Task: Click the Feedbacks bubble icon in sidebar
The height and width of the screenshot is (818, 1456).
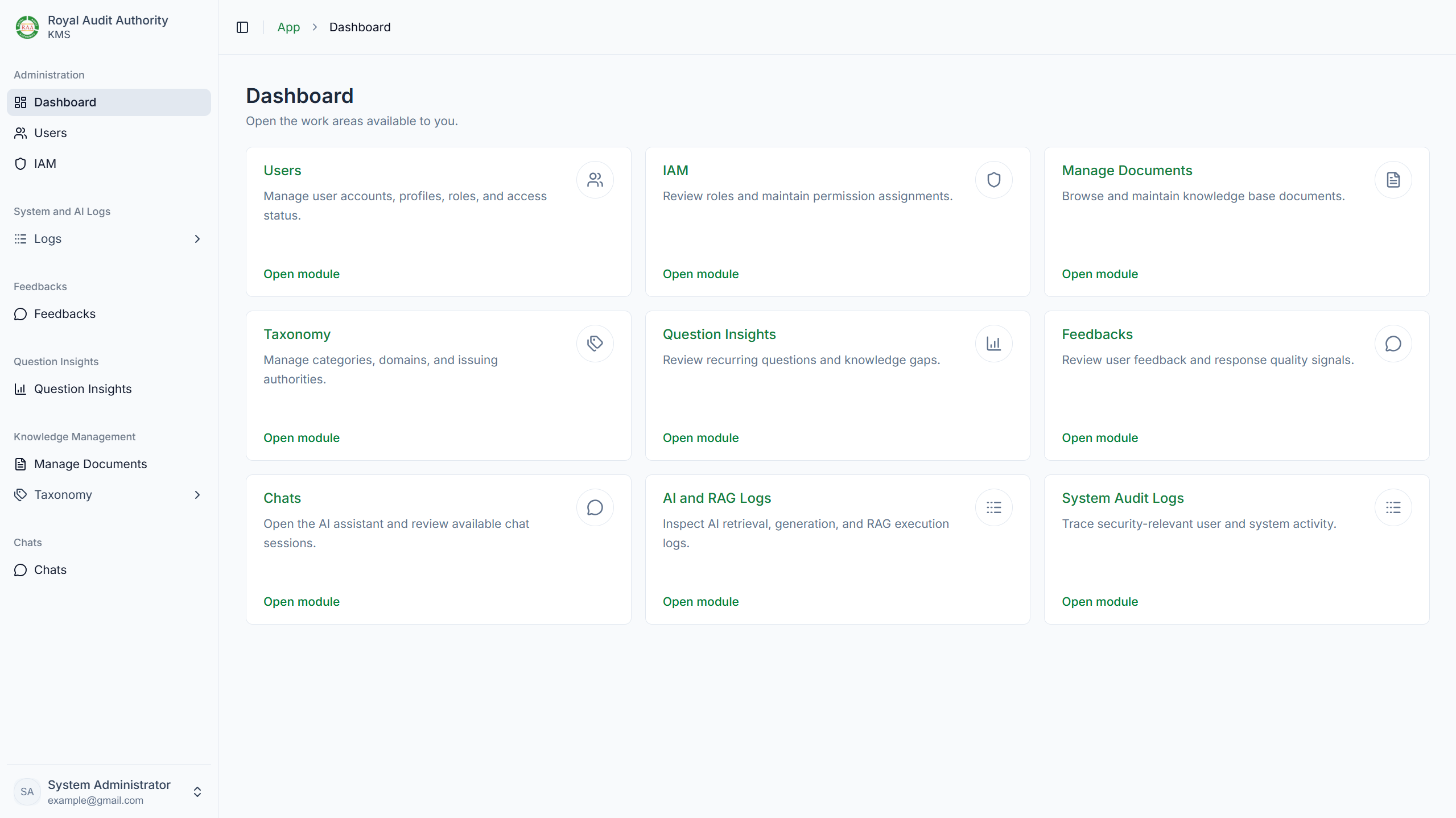Action: pos(20,314)
